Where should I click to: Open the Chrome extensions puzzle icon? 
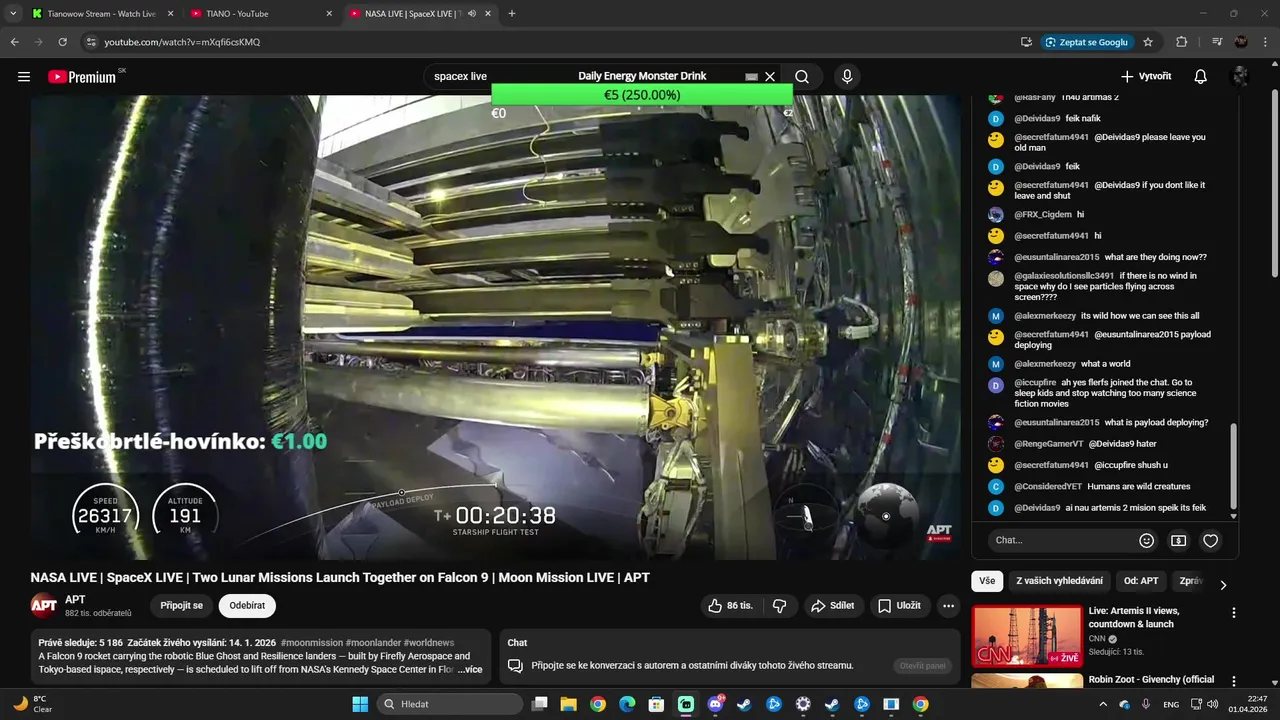(1182, 42)
